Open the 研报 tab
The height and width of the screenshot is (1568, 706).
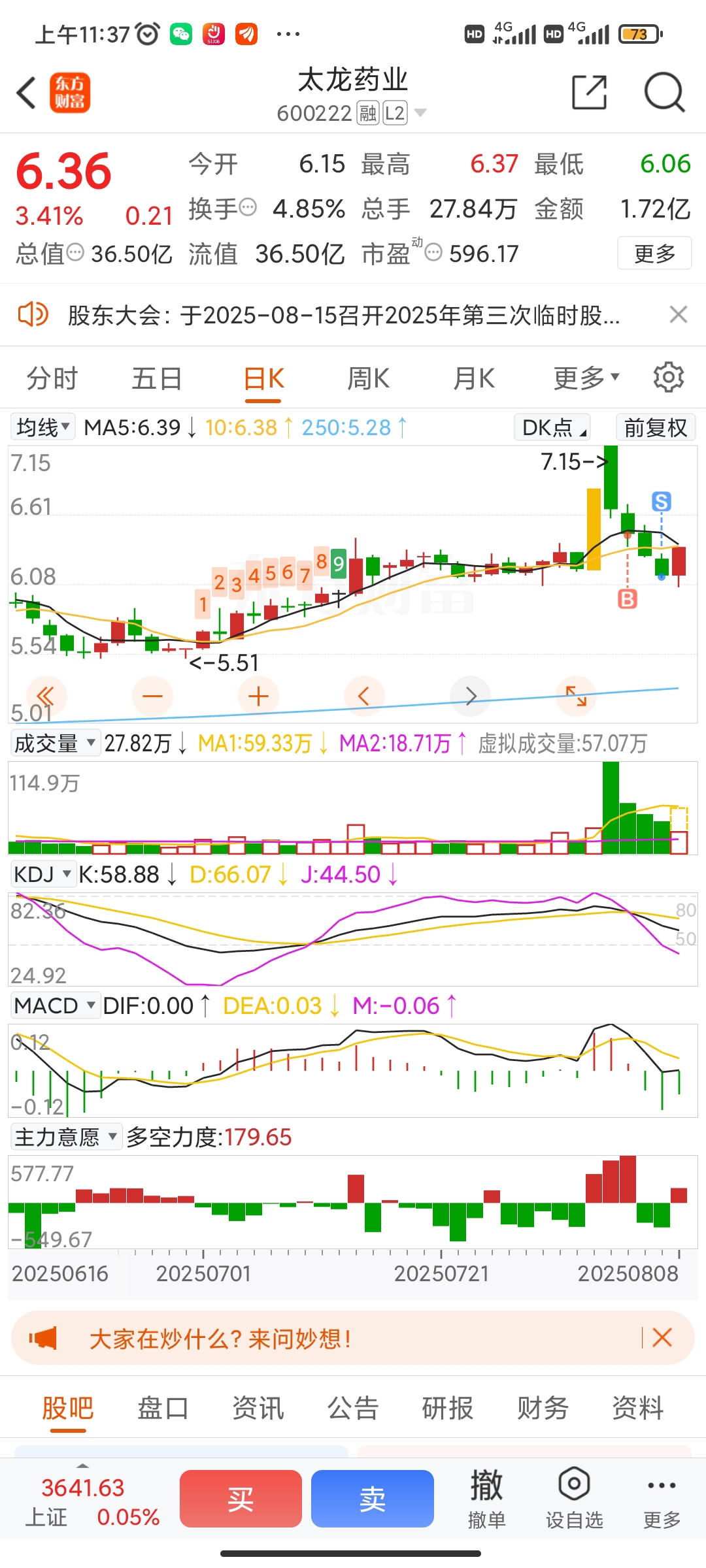tap(448, 1409)
